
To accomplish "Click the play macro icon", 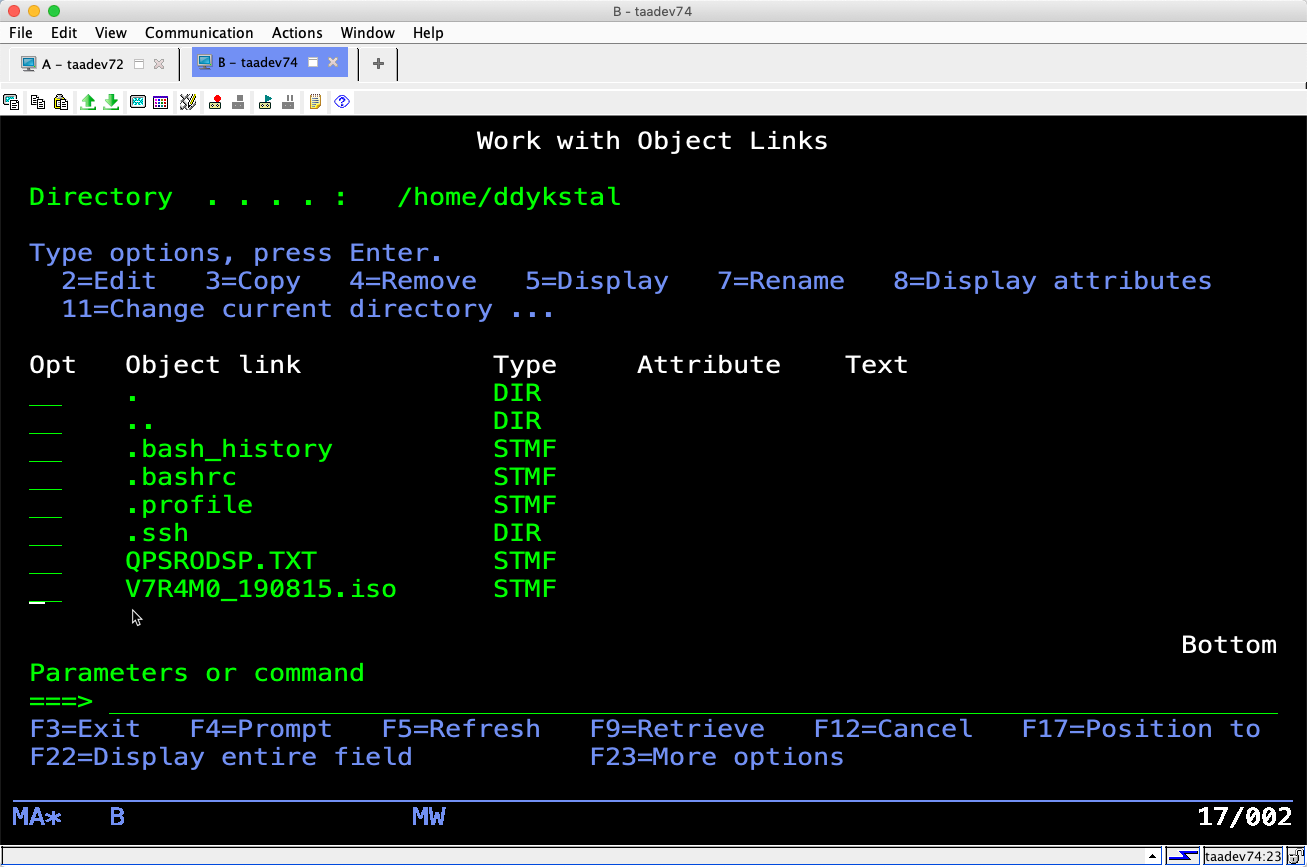I will pyautogui.click(x=265, y=102).
